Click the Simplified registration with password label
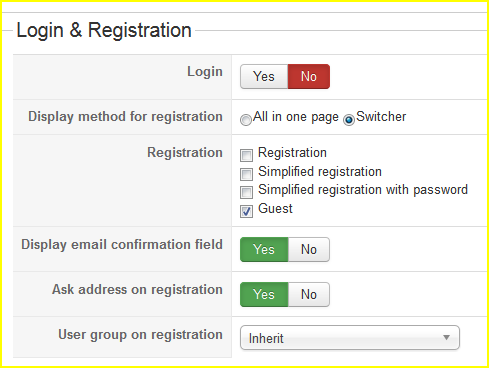The height and width of the screenshot is (368, 489). click(x=363, y=190)
